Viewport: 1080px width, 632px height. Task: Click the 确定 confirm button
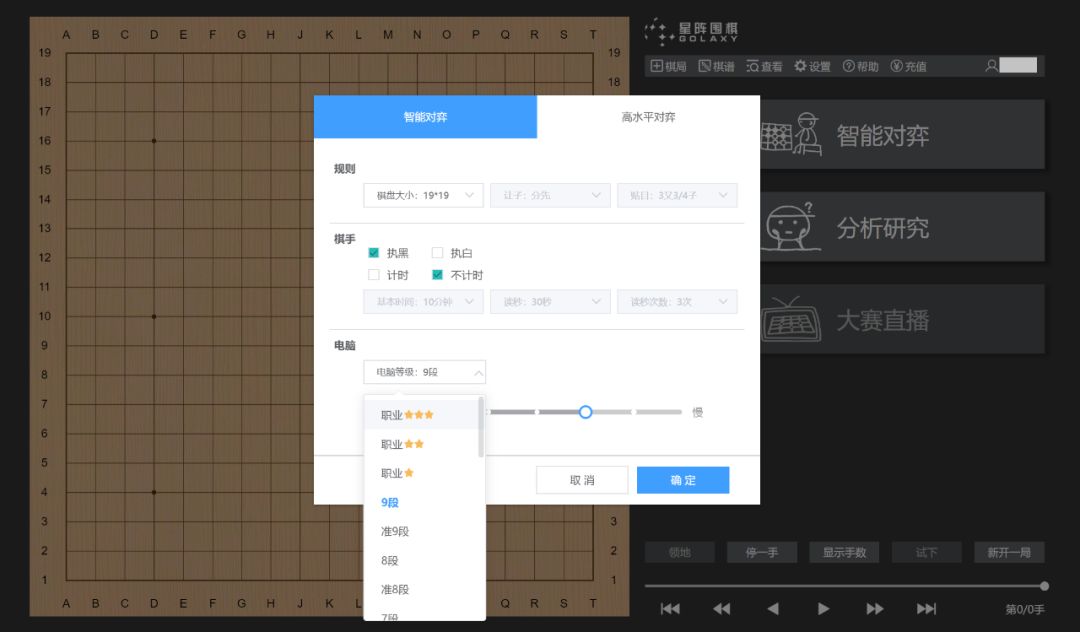(x=683, y=480)
